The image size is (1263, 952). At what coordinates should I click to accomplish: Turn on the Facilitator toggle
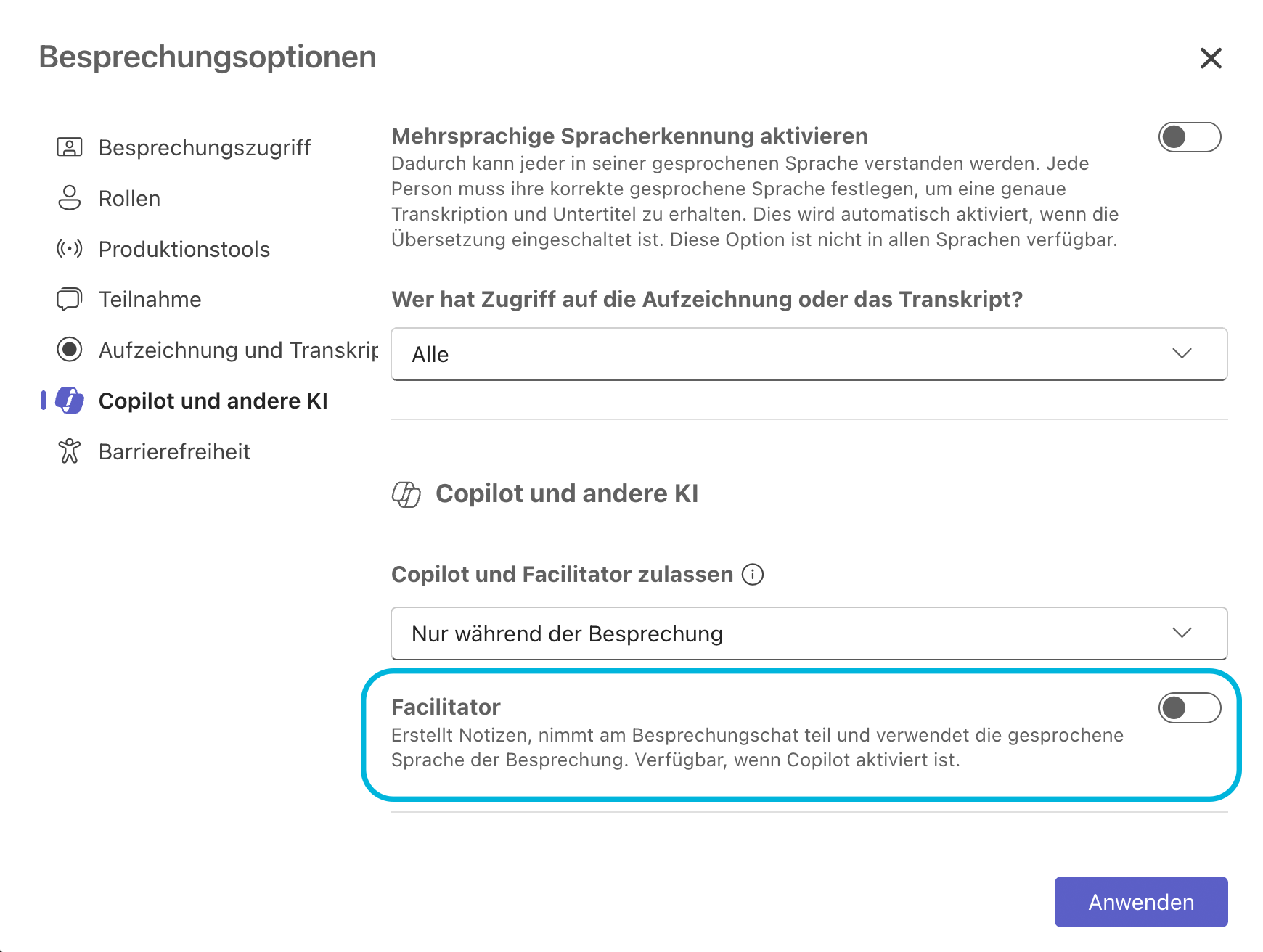click(1189, 708)
